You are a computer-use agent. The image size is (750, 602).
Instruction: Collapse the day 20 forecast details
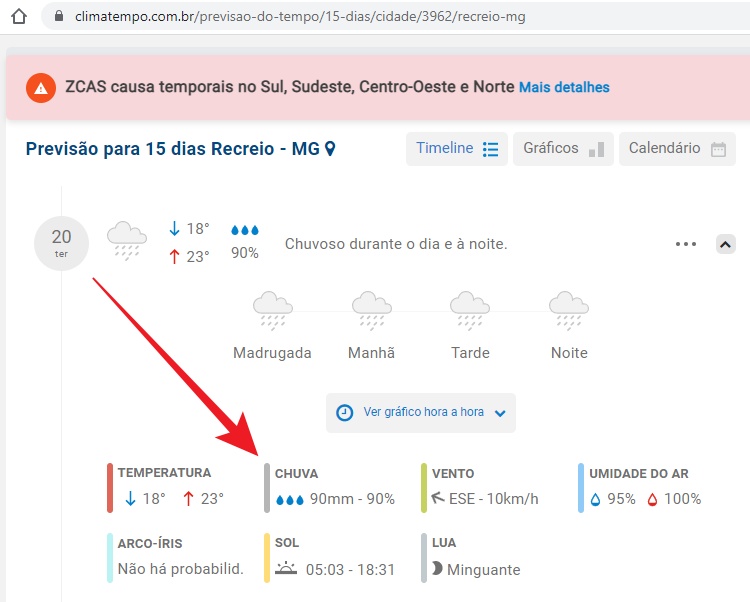click(726, 244)
